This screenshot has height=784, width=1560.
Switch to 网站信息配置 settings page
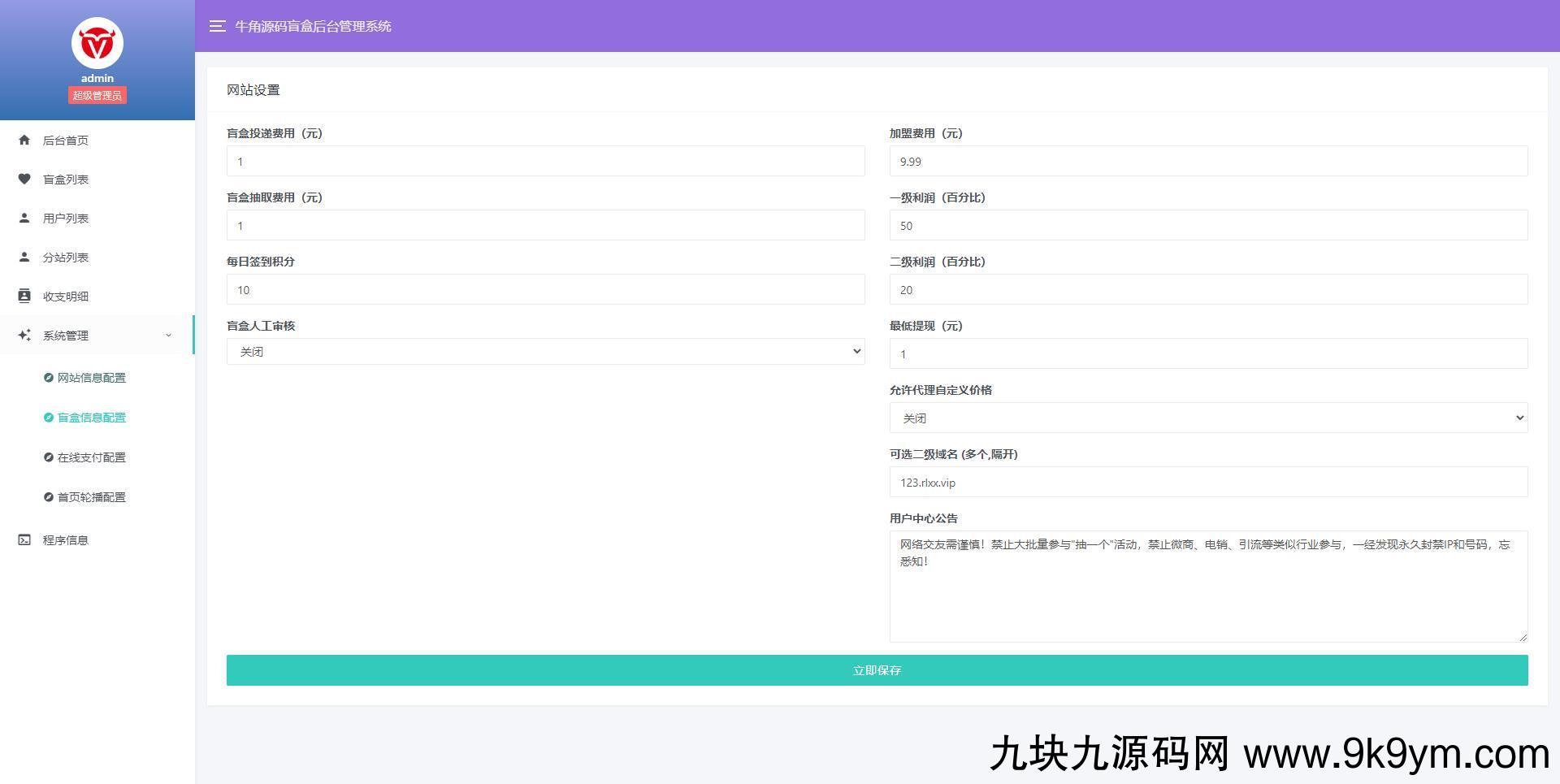(90, 377)
